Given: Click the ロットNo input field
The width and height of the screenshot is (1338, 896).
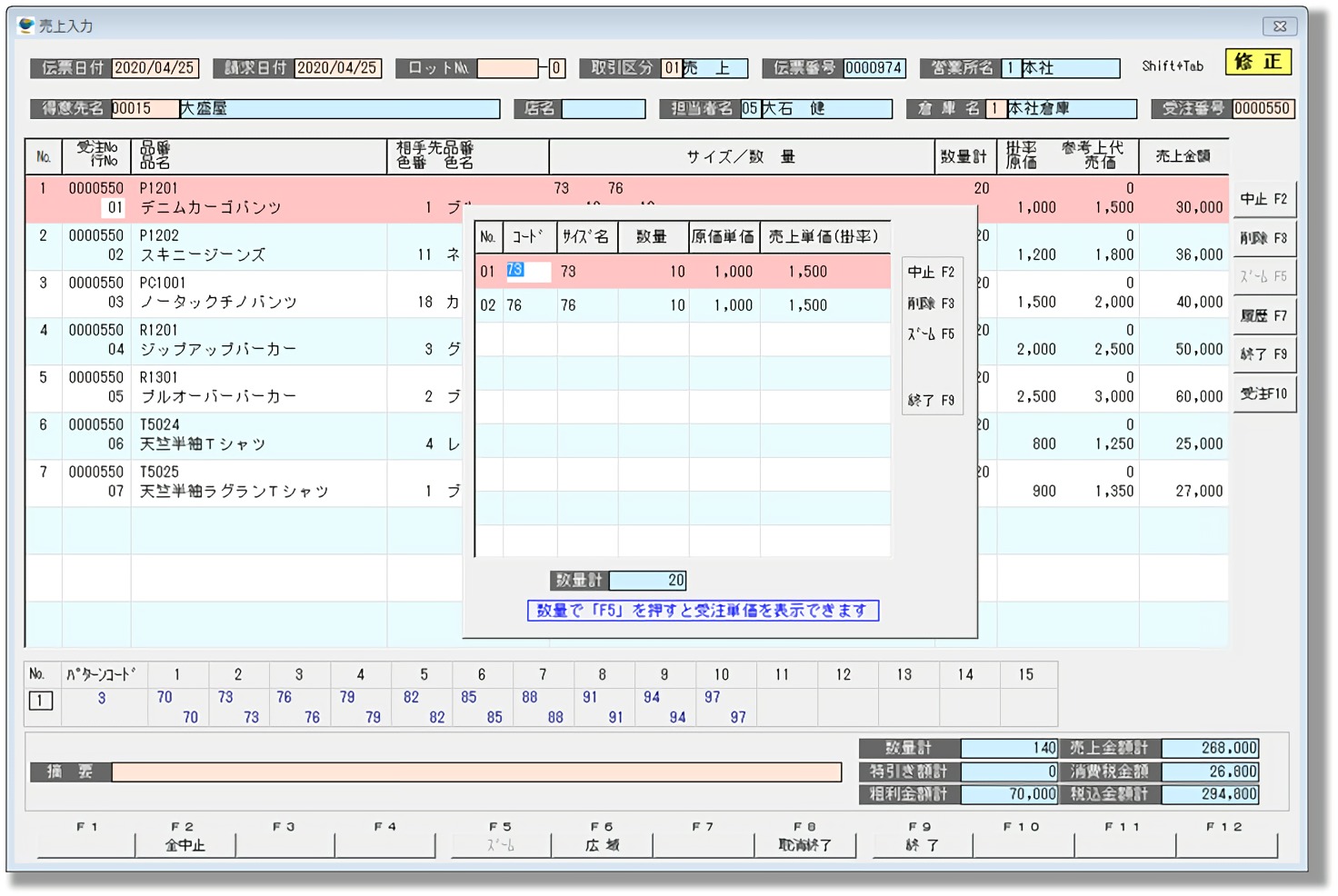Looking at the screenshot, I should 507,68.
